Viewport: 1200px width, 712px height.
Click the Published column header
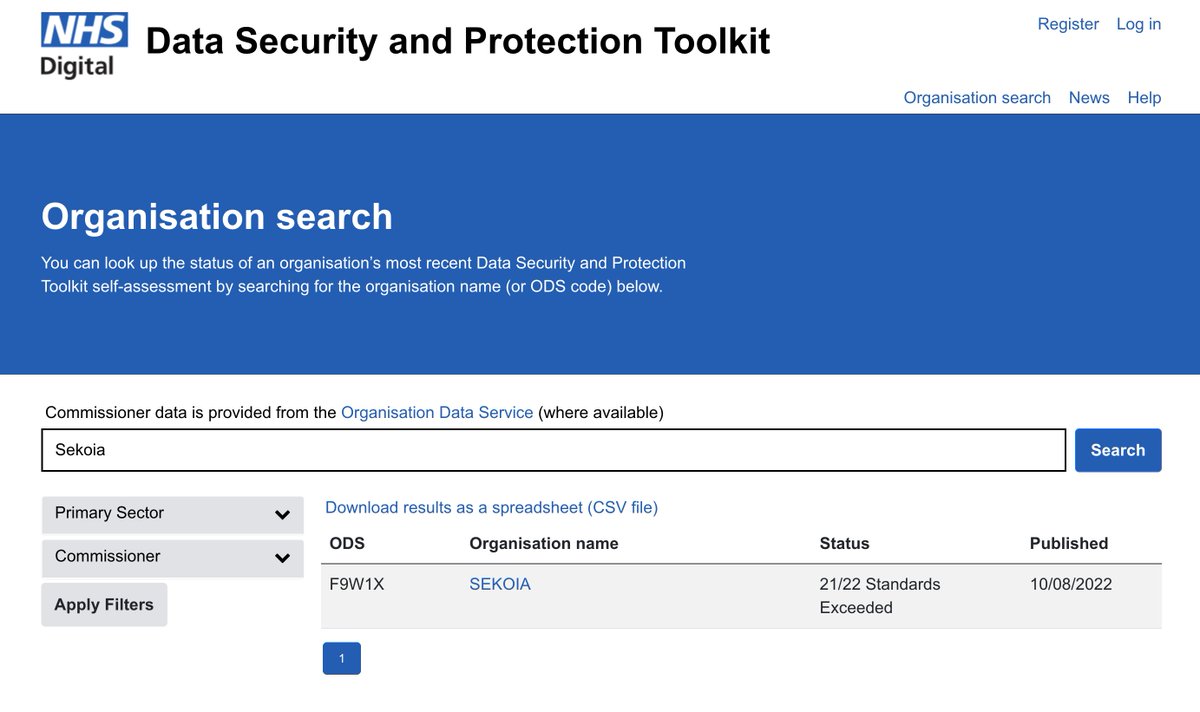tap(1069, 544)
